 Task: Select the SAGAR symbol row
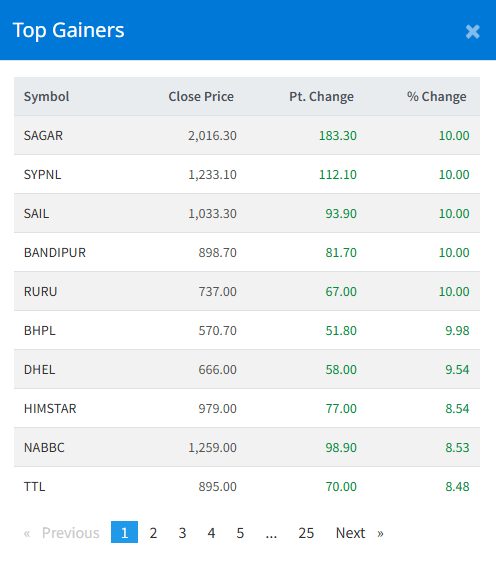click(x=247, y=136)
